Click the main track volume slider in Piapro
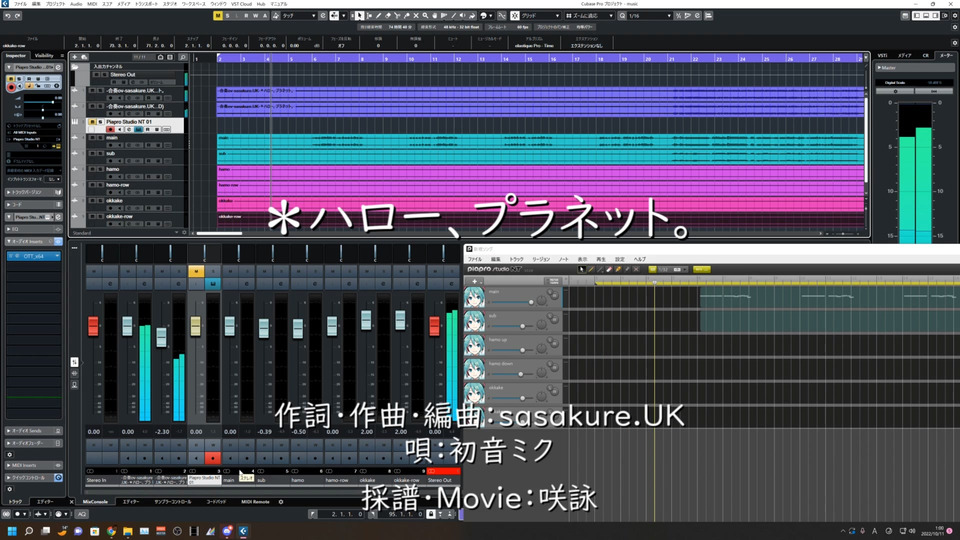Image resolution: width=960 pixels, height=540 pixels. [511, 302]
